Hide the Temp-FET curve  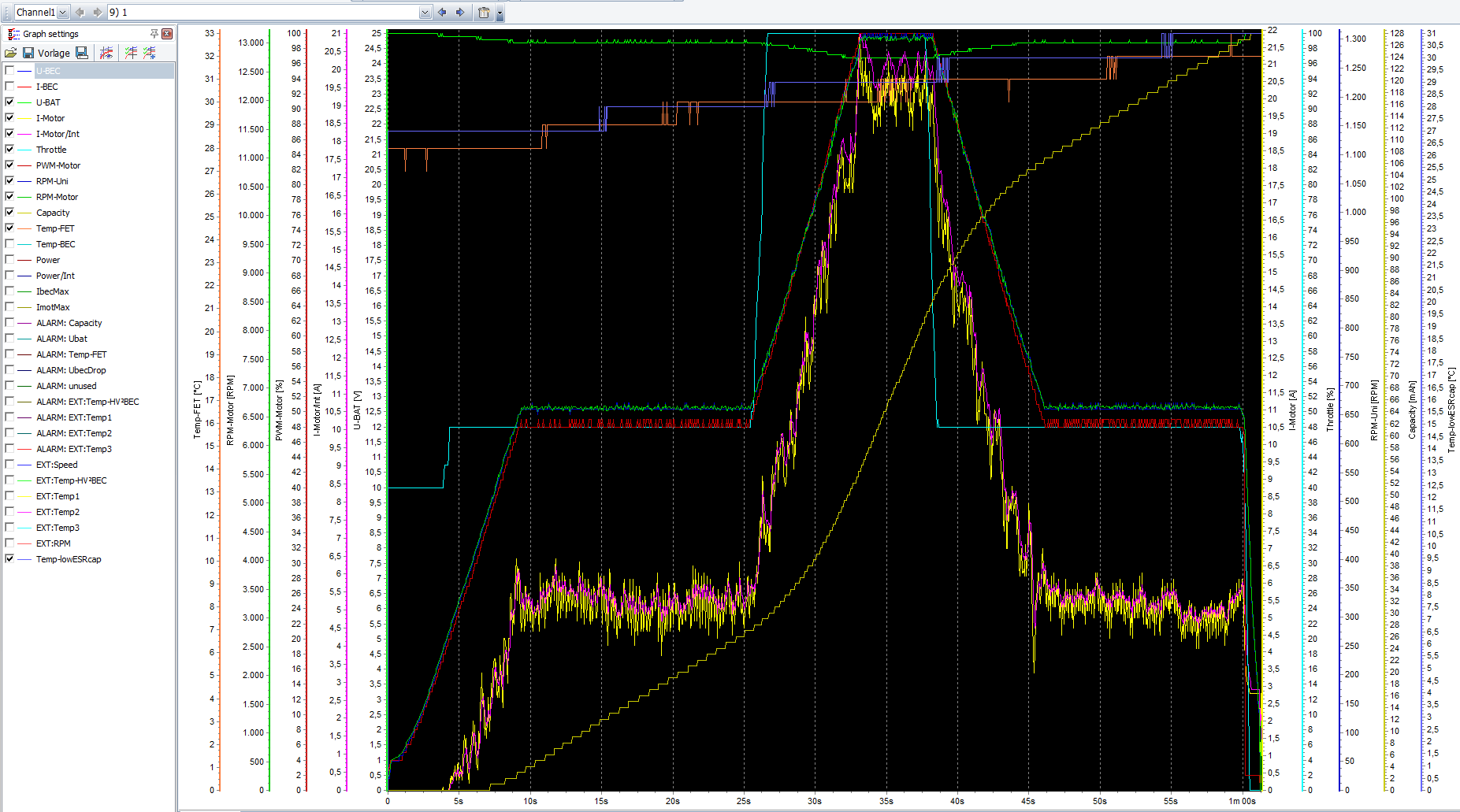[9, 228]
